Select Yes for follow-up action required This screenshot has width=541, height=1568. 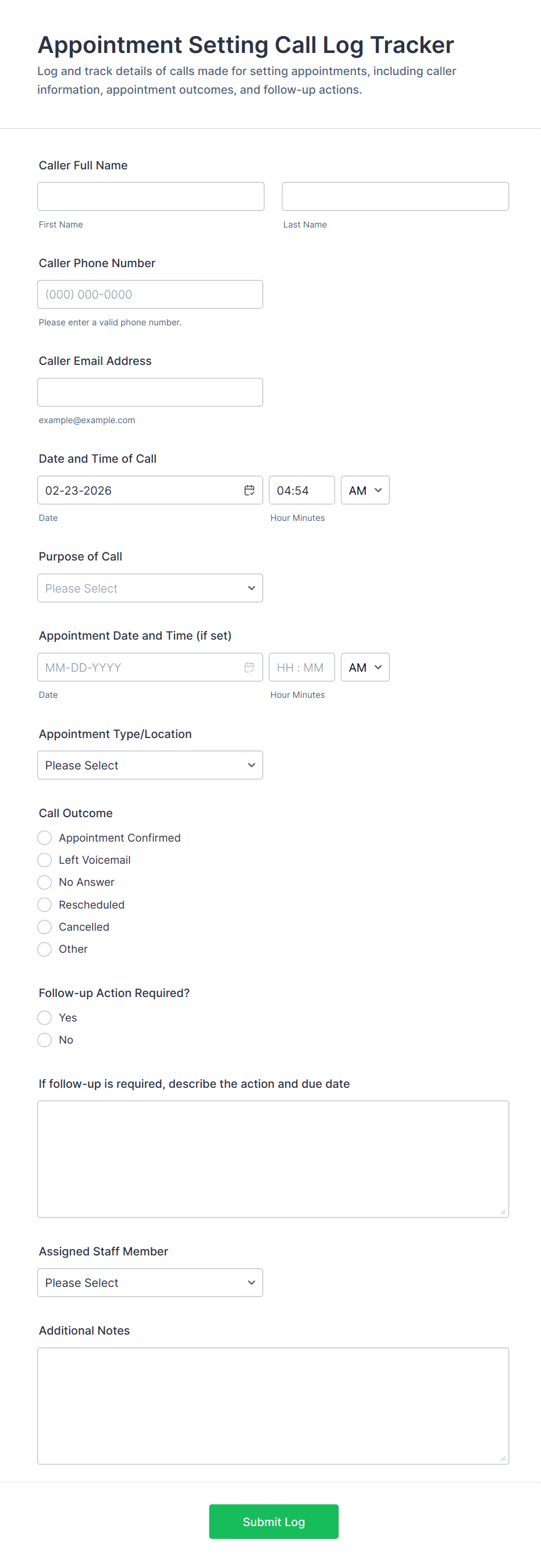(44, 1018)
